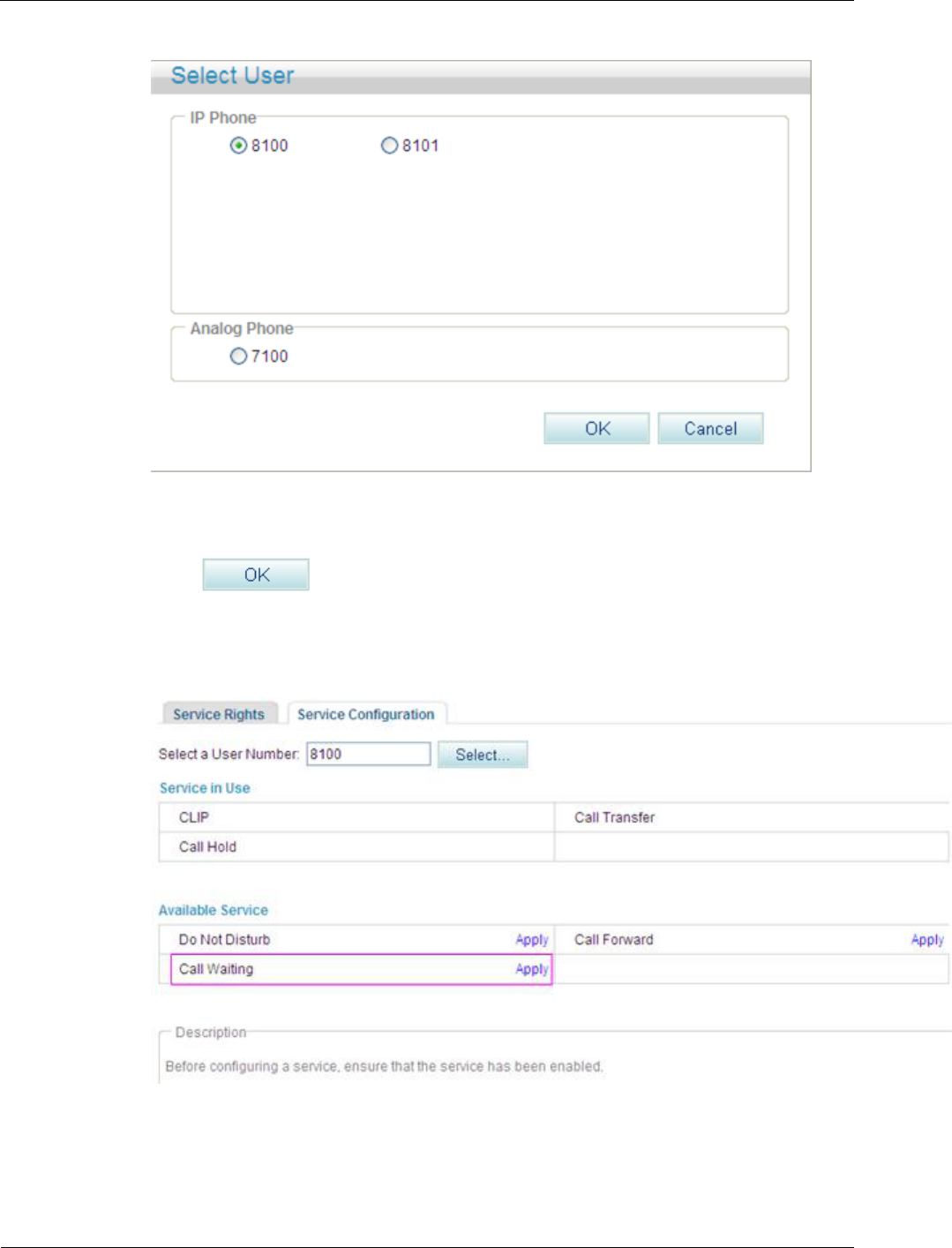Click the IP Phone group label

[223, 117]
